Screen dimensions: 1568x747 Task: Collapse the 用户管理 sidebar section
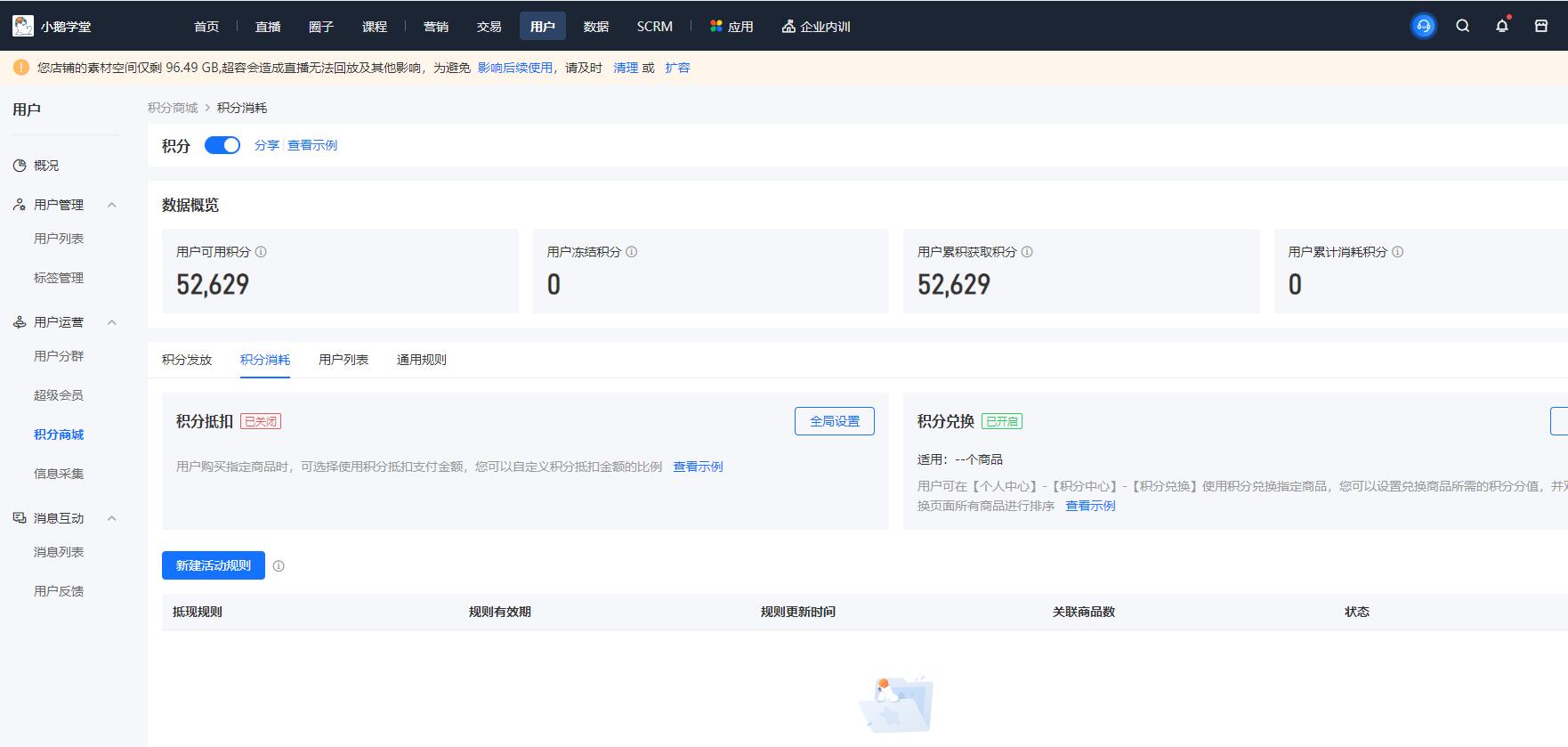pyautogui.click(x=112, y=205)
